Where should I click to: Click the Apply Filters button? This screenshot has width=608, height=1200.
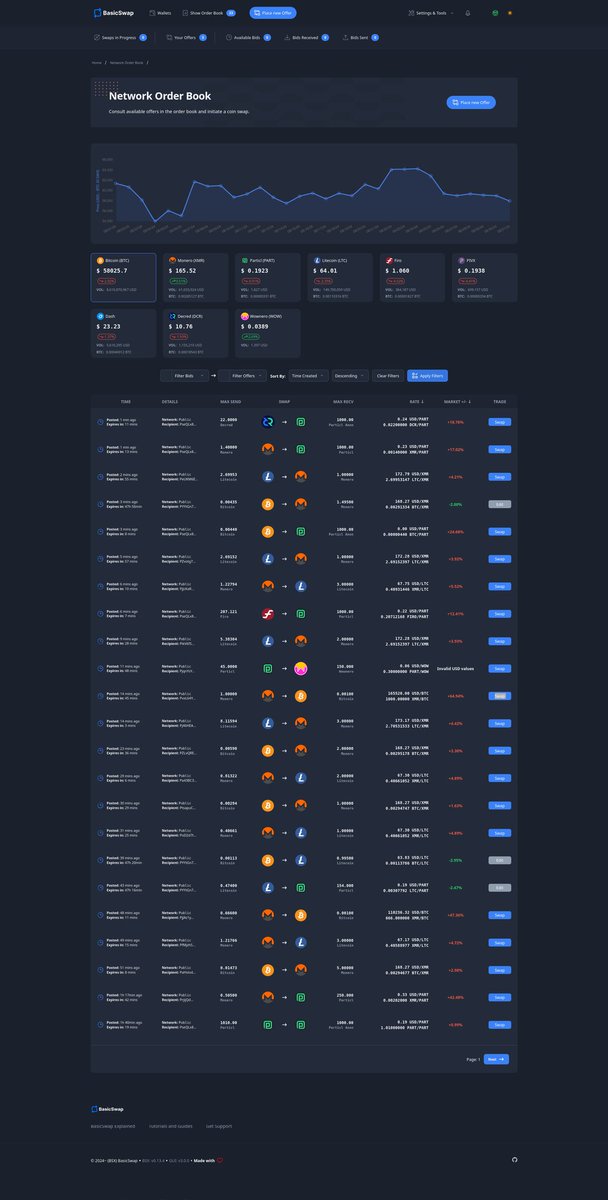pyautogui.click(x=427, y=376)
